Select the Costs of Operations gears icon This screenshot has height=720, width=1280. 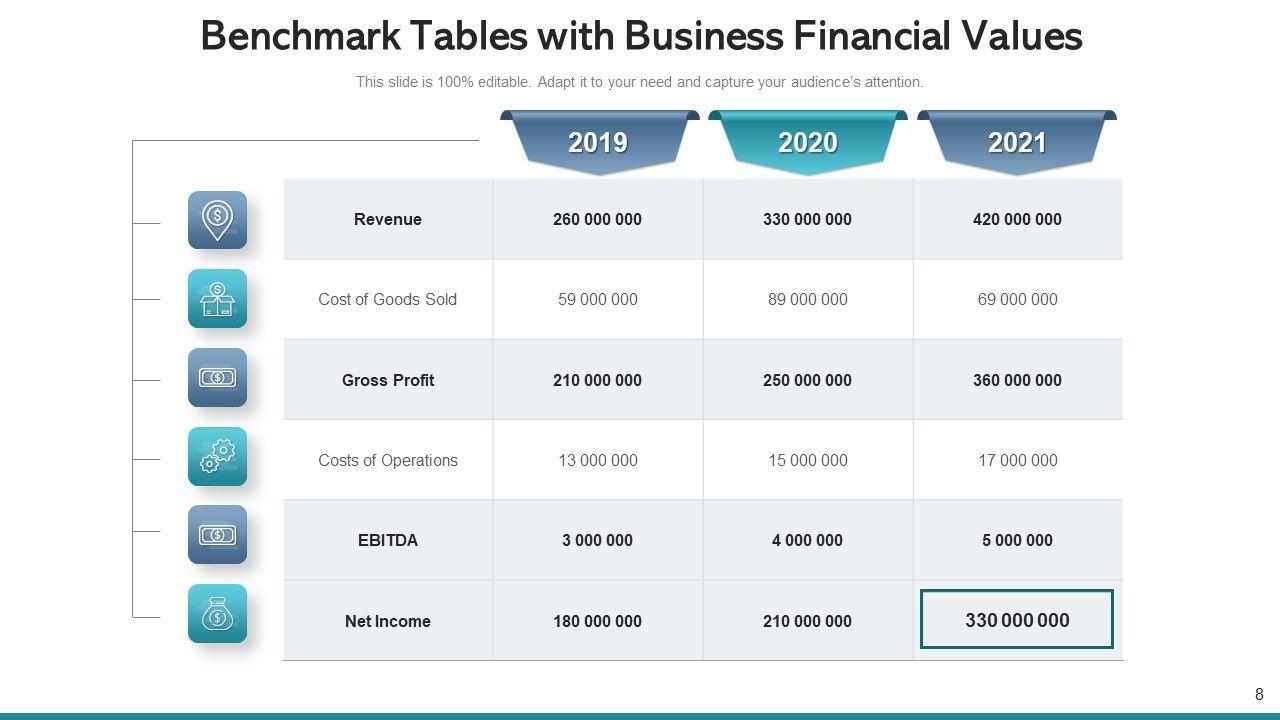(217, 457)
